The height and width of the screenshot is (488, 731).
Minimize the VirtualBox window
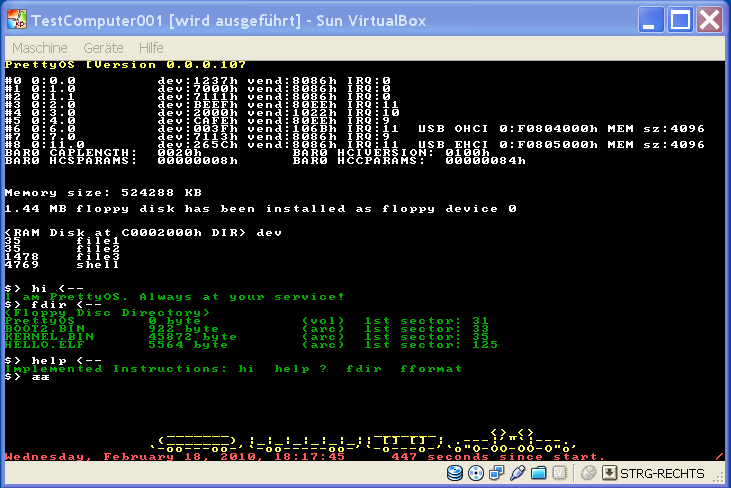tap(651, 20)
